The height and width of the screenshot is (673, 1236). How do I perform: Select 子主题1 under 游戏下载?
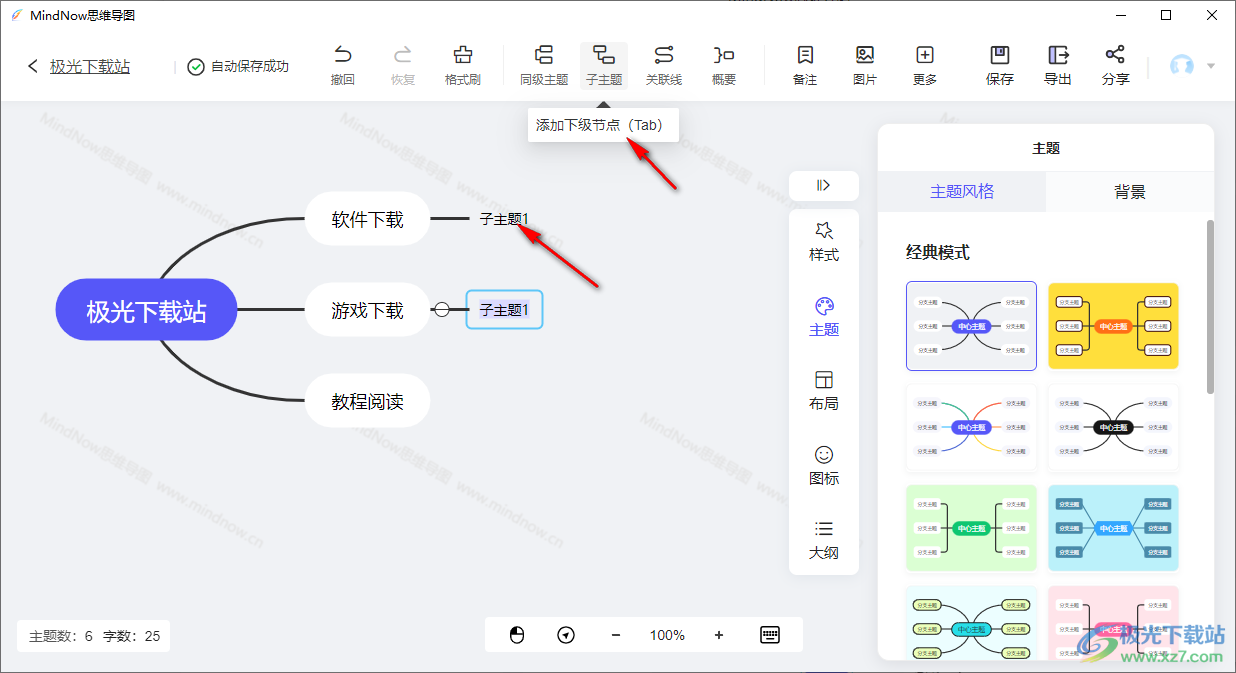coord(504,310)
